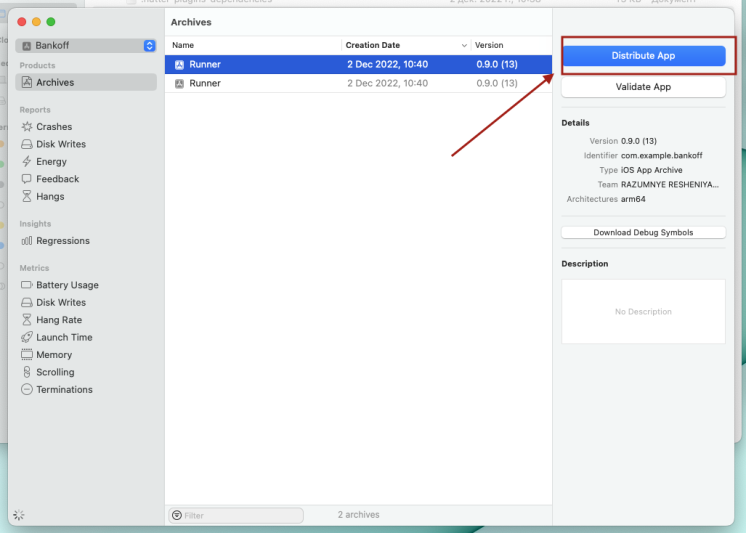746x533 pixels.
Task: Open the filter options icon menu
Action: [177, 515]
